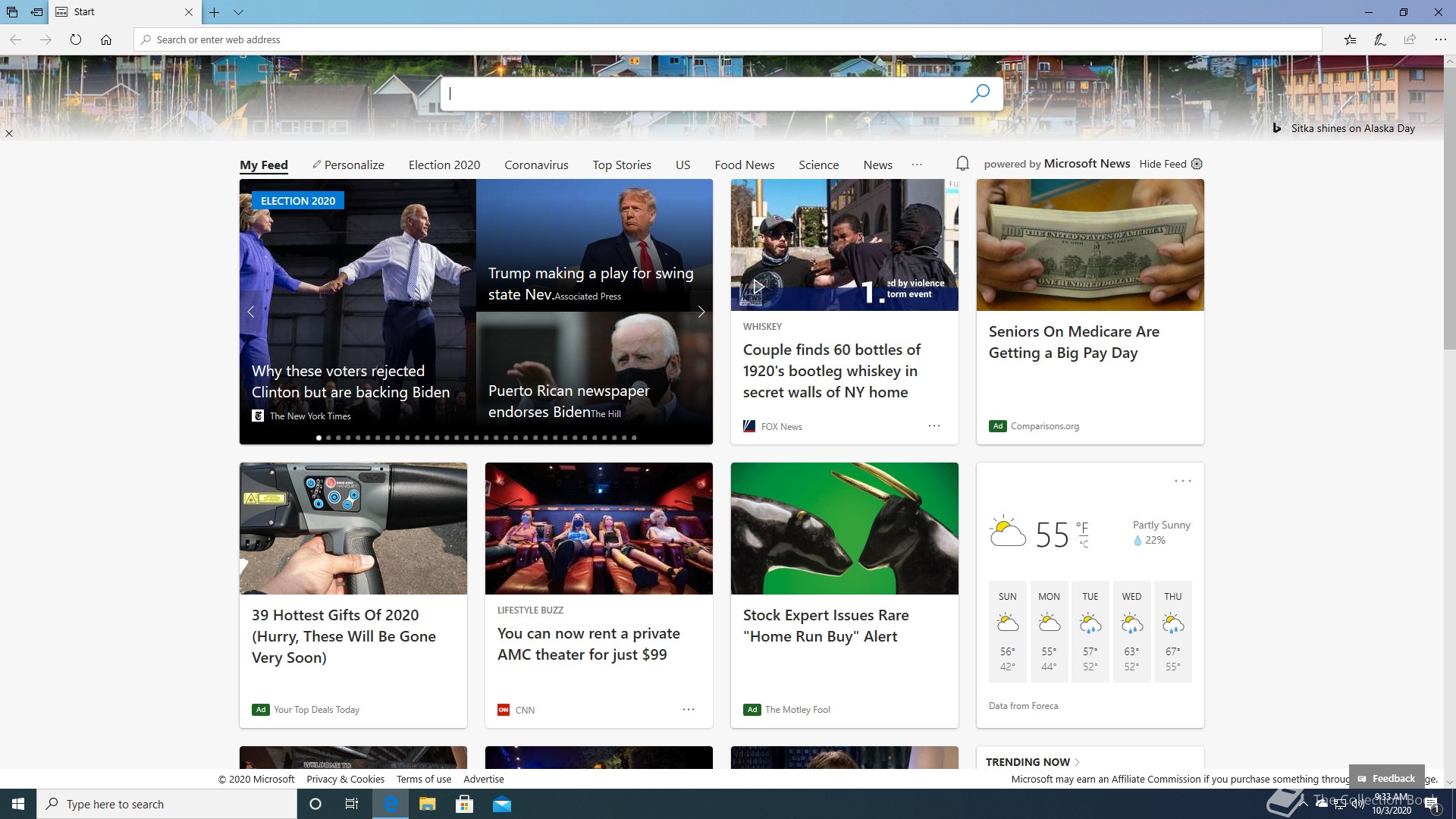This screenshot has width=1456, height=819.
Task: Click the Feedback button
Action: [1386, 778]
